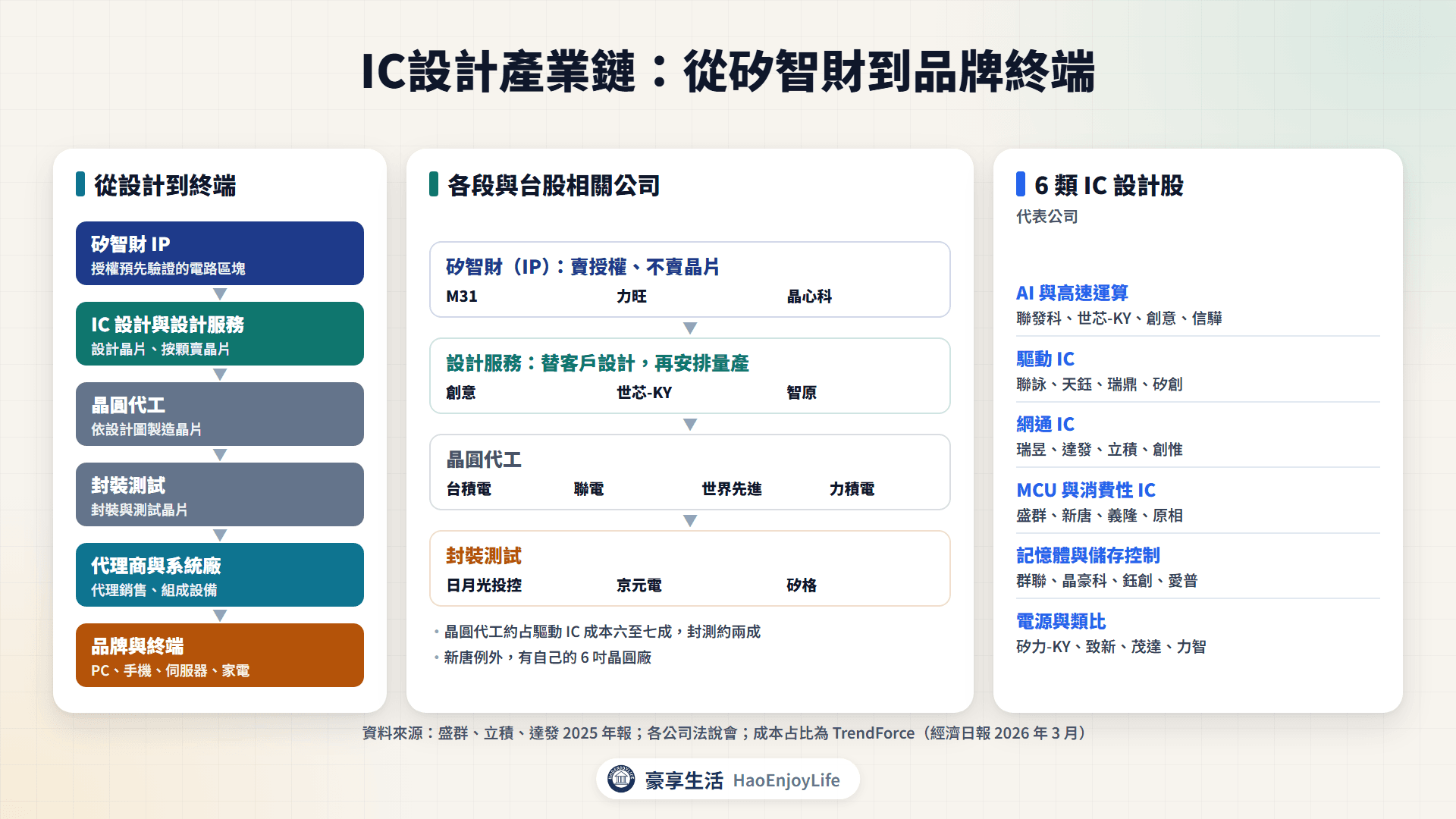Image resolution: width=1456 pixels, height=819 pixels.
Task: Click the 驅動 IC category heading
Action: [1045, 359]
